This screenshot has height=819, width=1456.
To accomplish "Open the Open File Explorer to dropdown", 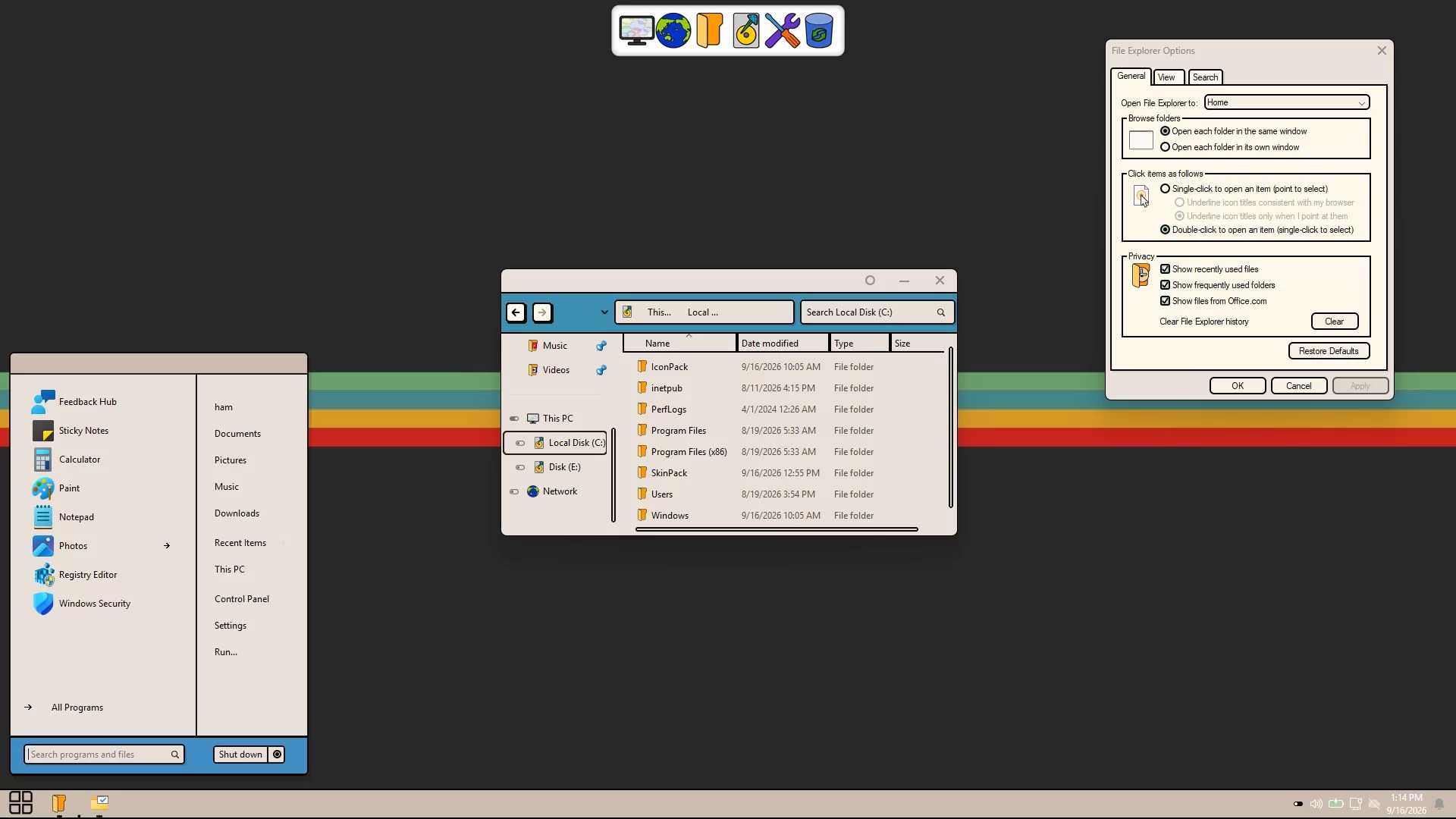I will [x=1286, y=102].
